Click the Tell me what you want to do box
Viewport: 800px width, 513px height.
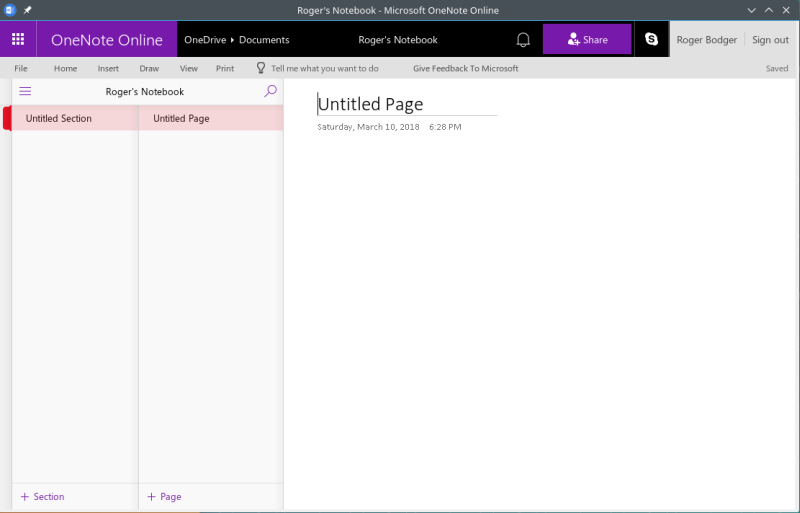pos(324,68)
